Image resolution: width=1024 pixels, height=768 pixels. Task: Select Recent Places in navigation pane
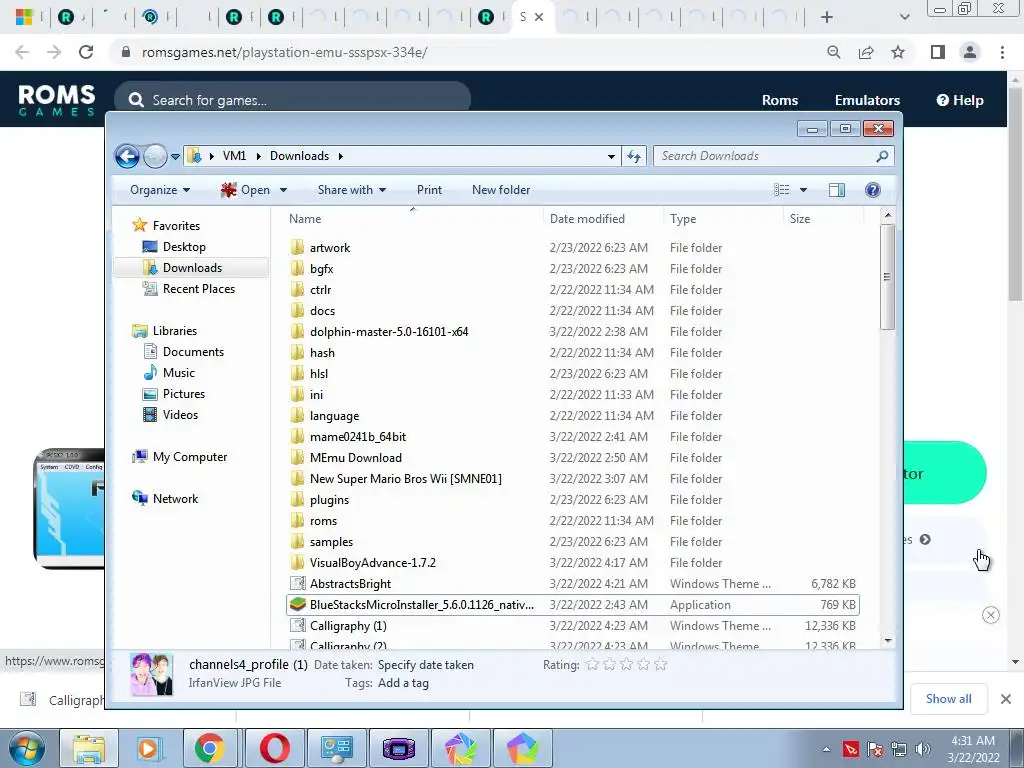coord(199,289)
